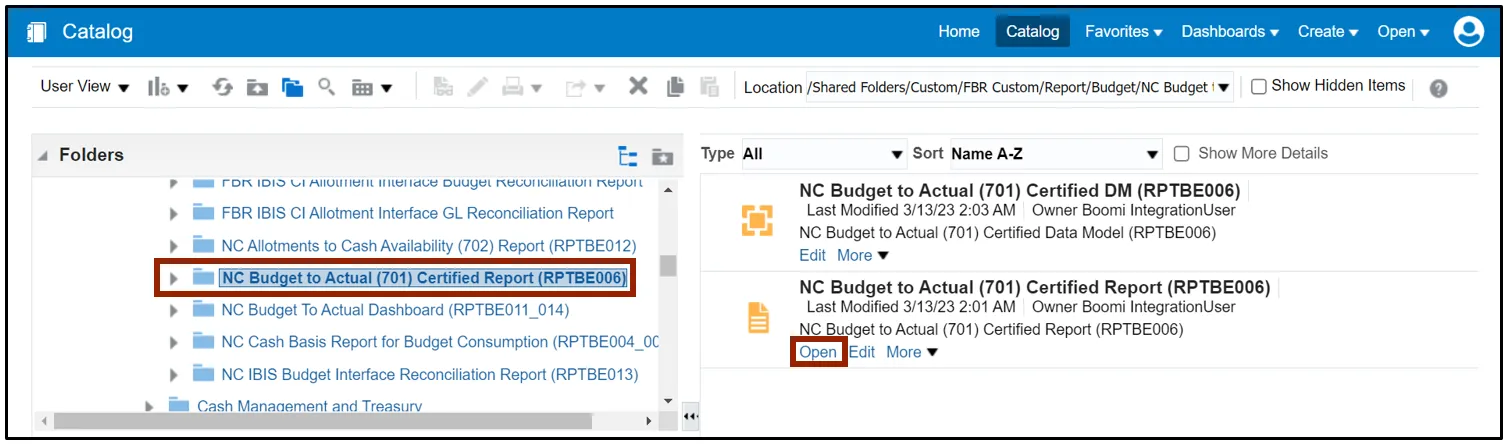Screen dimensions: 1507x445
Task: Click Open link for Certified Report
Action: 818,352
